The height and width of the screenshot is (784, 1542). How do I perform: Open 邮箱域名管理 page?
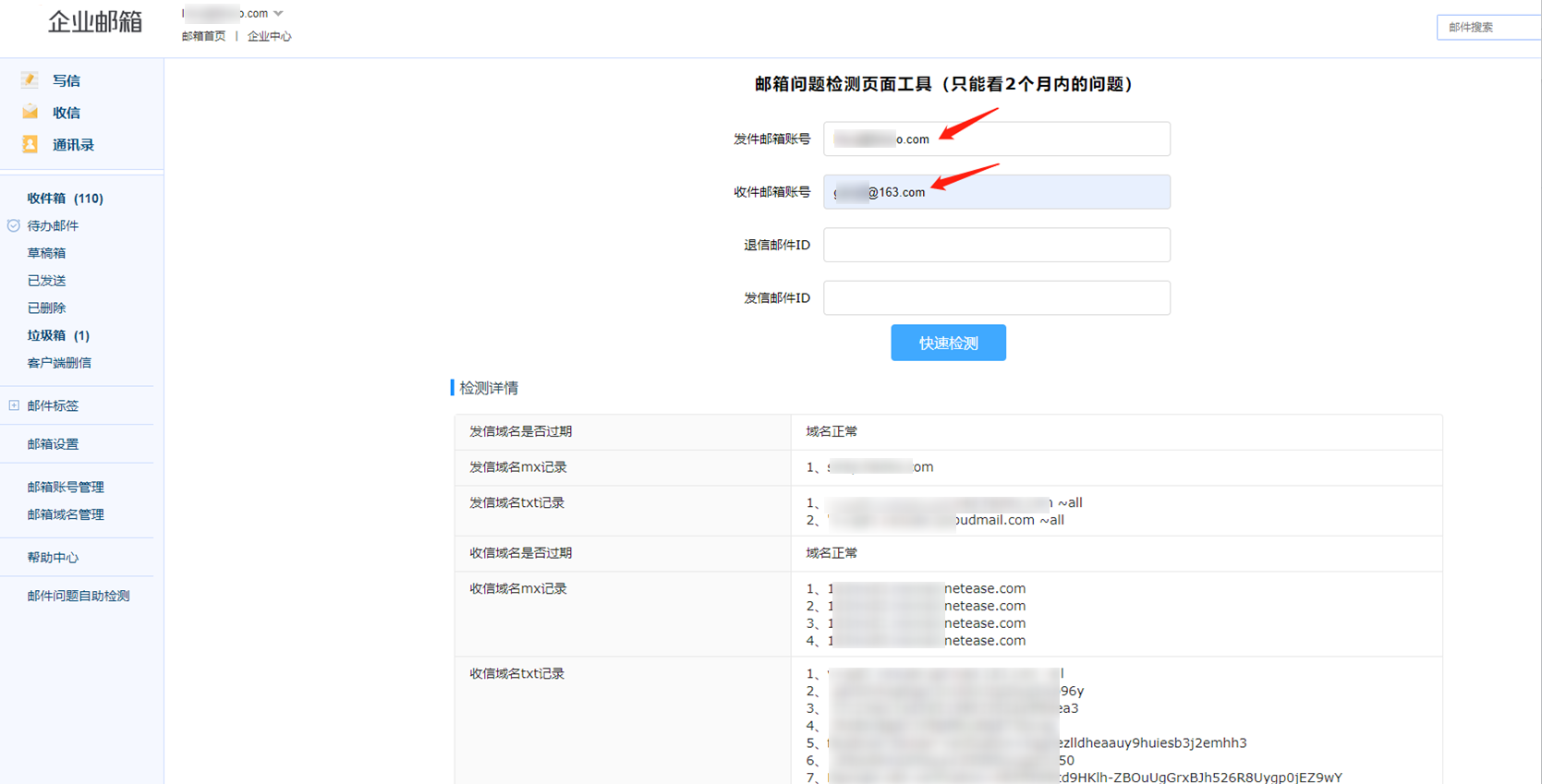point(66,514)
